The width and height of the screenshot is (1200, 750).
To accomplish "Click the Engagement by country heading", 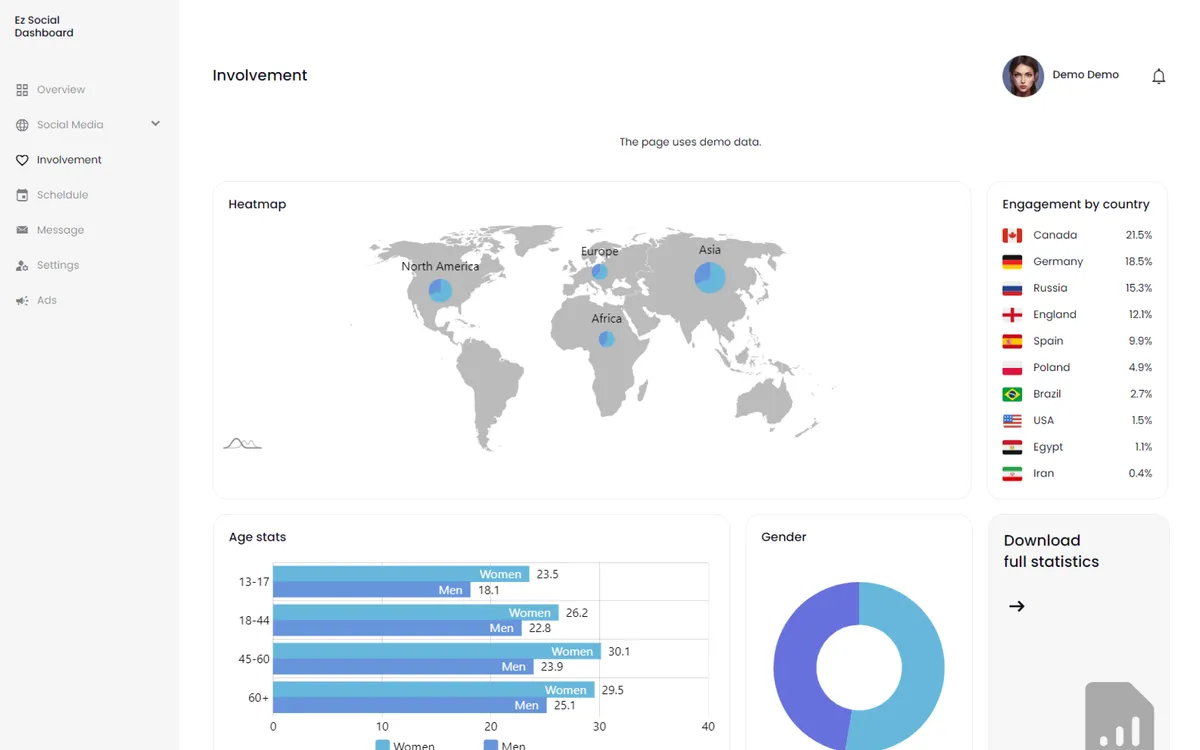I will point(1076,204).
